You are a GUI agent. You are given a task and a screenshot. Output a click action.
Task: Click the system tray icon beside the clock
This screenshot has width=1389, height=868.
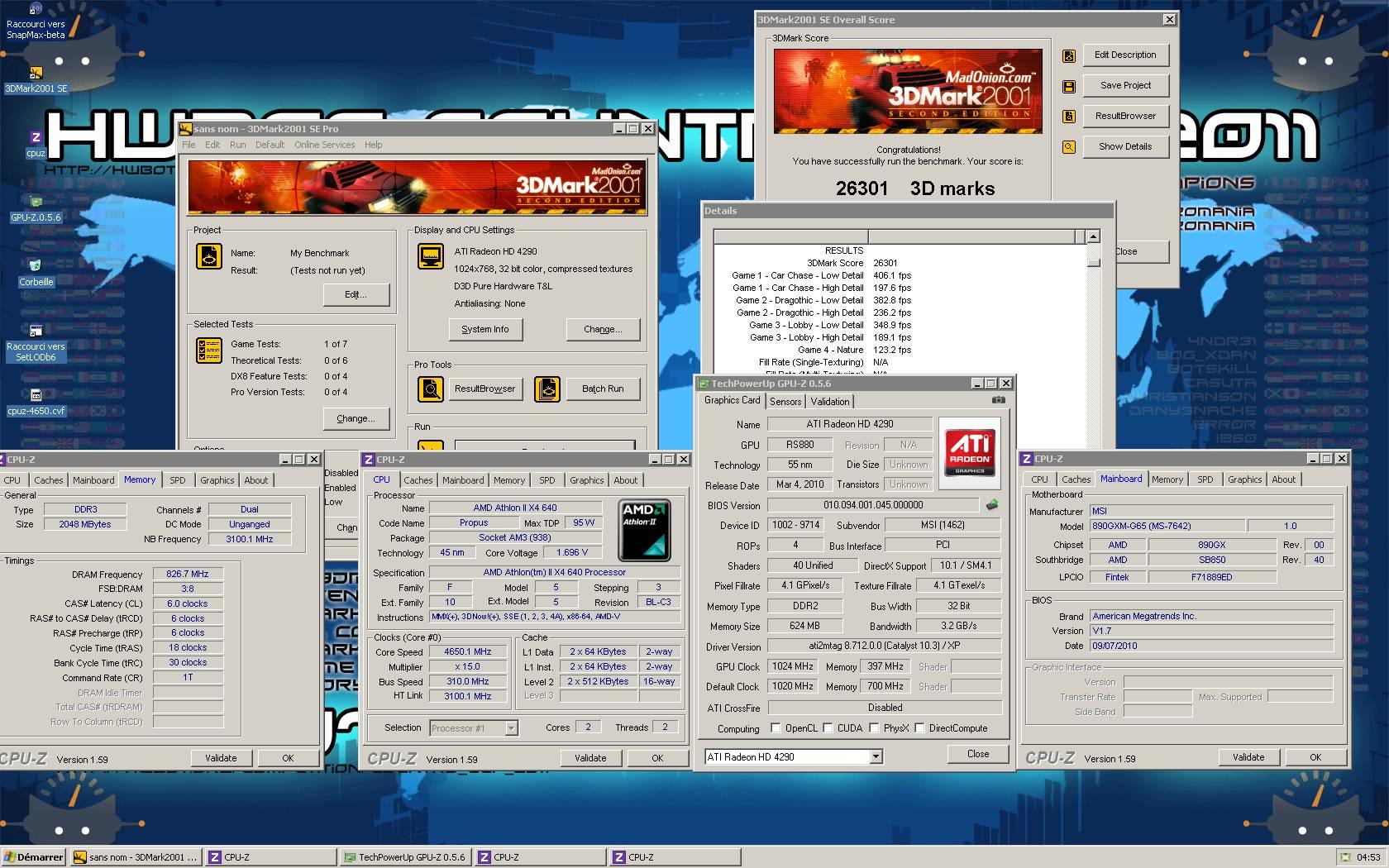1345,857
